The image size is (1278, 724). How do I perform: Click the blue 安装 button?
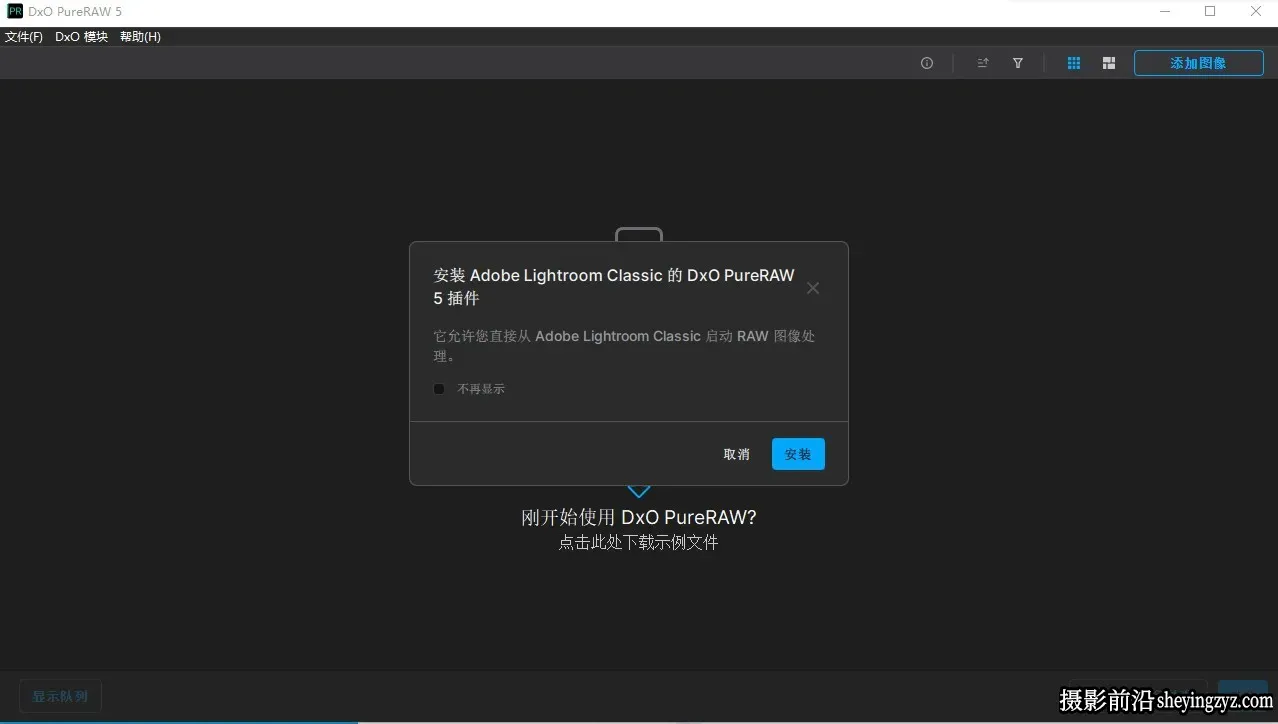pos(798,454)
